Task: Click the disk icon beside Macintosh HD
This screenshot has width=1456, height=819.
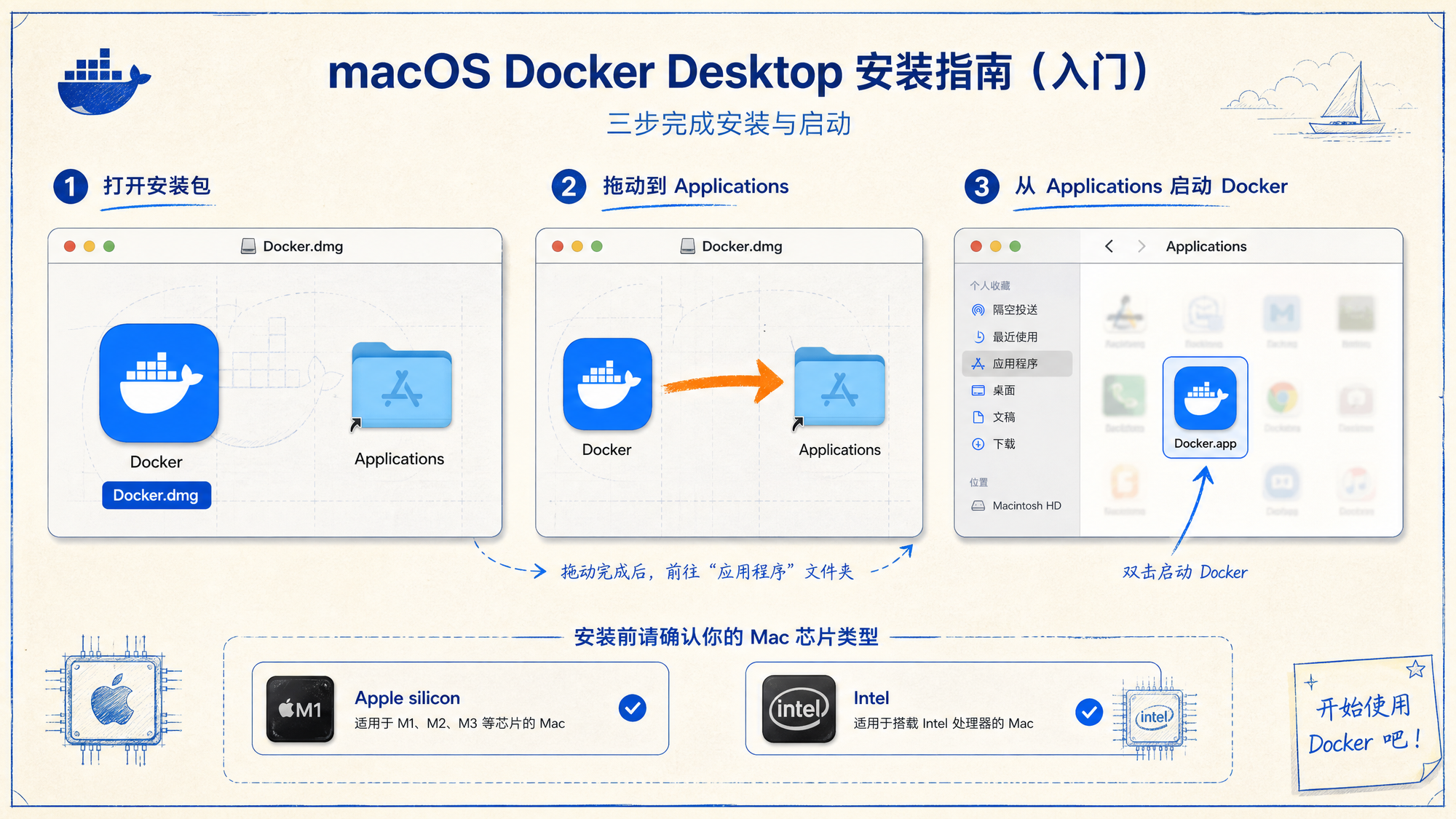Action: [978, 505]
